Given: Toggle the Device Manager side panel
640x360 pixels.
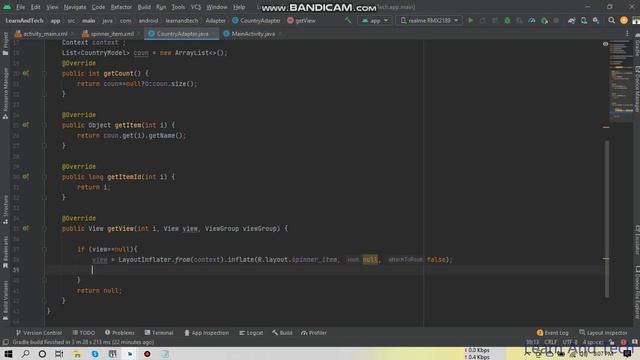Looking at the screenshot, I should (636, 89).
